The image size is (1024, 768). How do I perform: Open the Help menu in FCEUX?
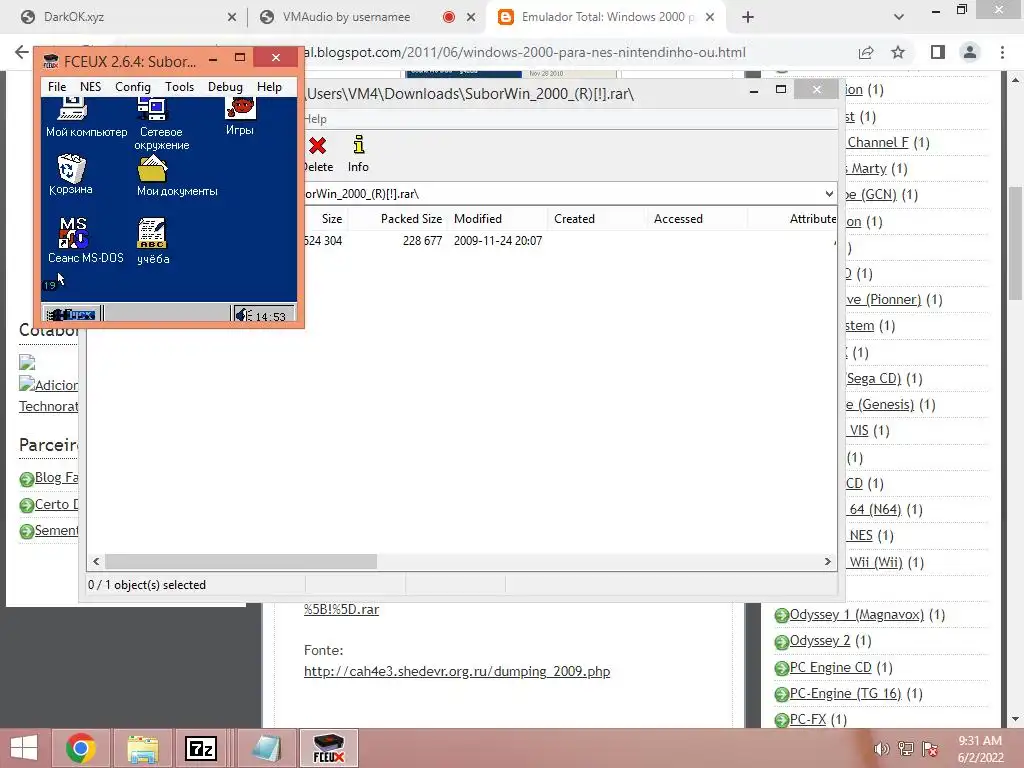tap(269, 87)
